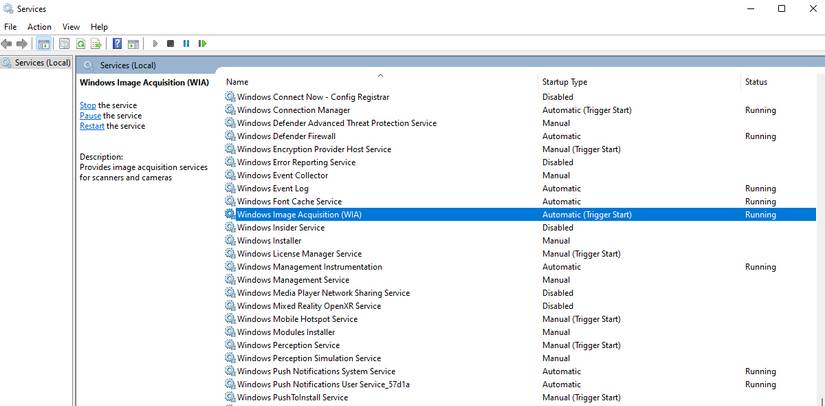This screenshot has width=825, height=406.
Task: Toggle the Show/Hide Console Tree toolbar icon
Action: 44,44
